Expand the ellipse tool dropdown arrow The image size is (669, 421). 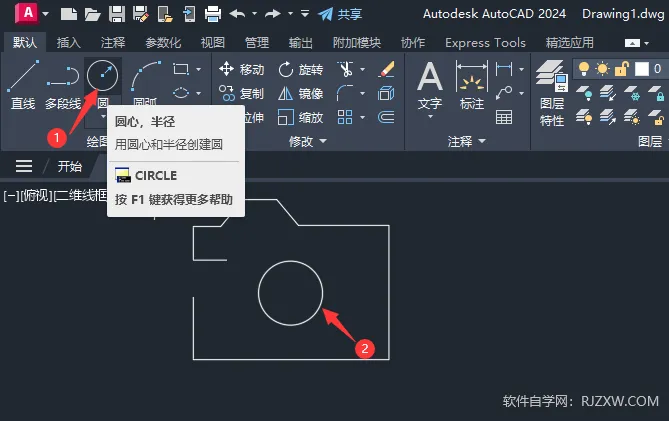coord(198,93)
